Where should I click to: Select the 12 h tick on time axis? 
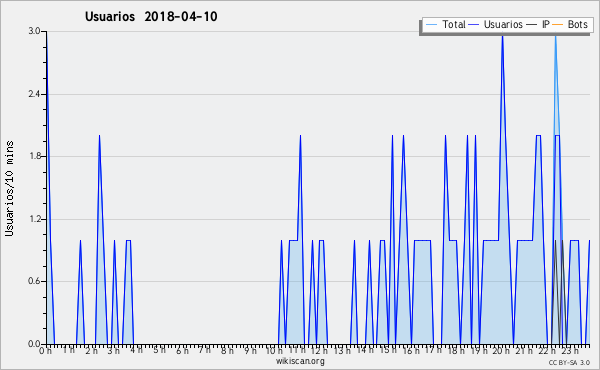coord(318,351)
